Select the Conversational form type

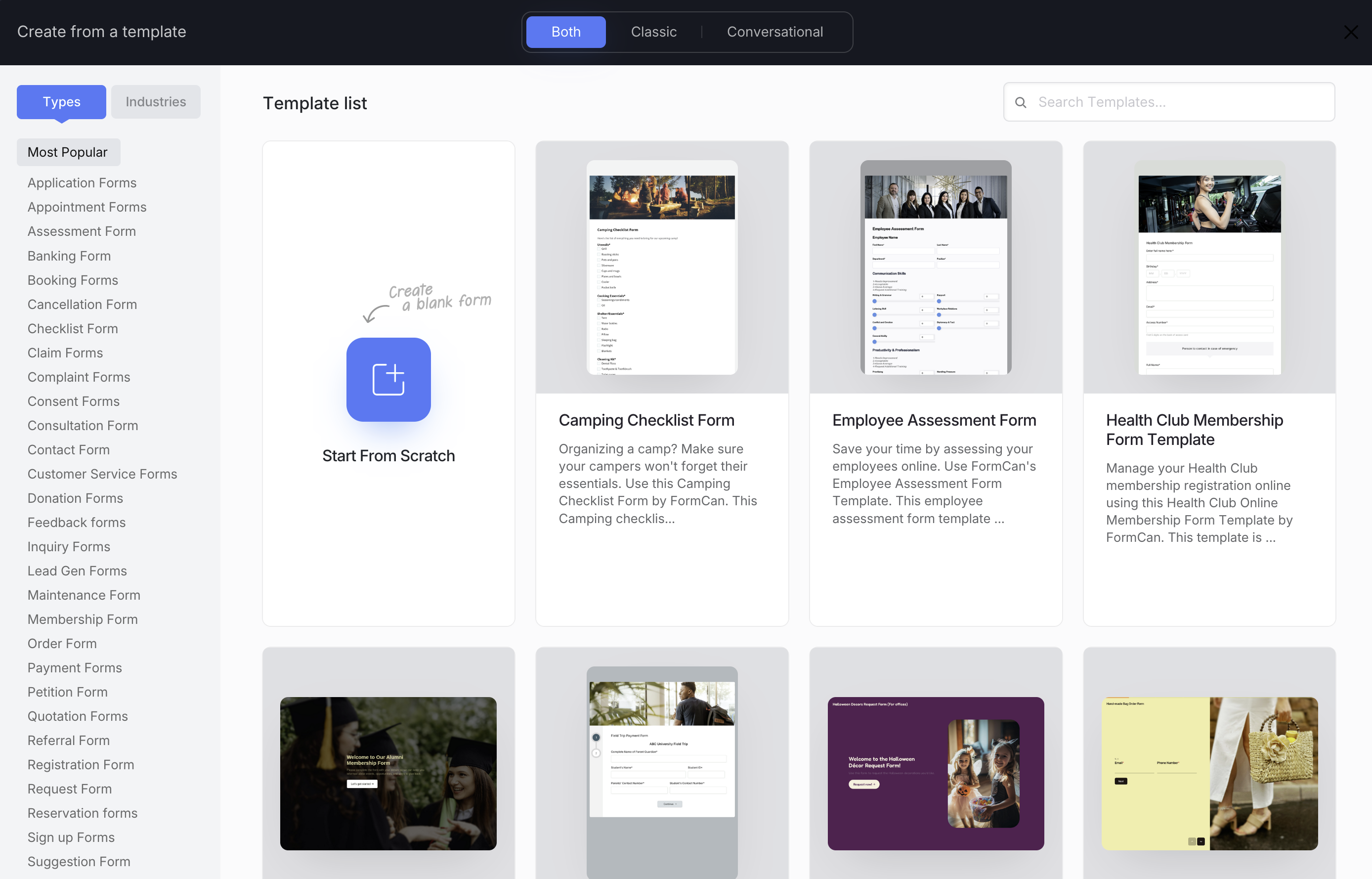[774, 32]
